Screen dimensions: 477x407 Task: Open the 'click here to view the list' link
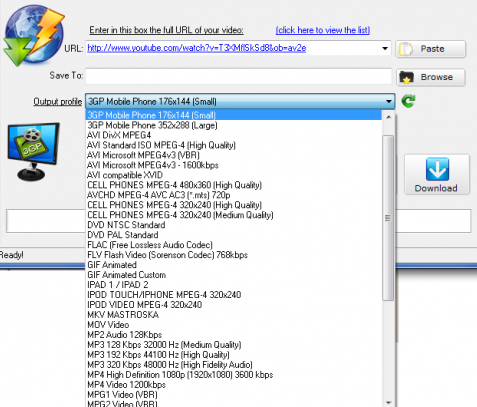pyautogui.click(x=323, y=30)
